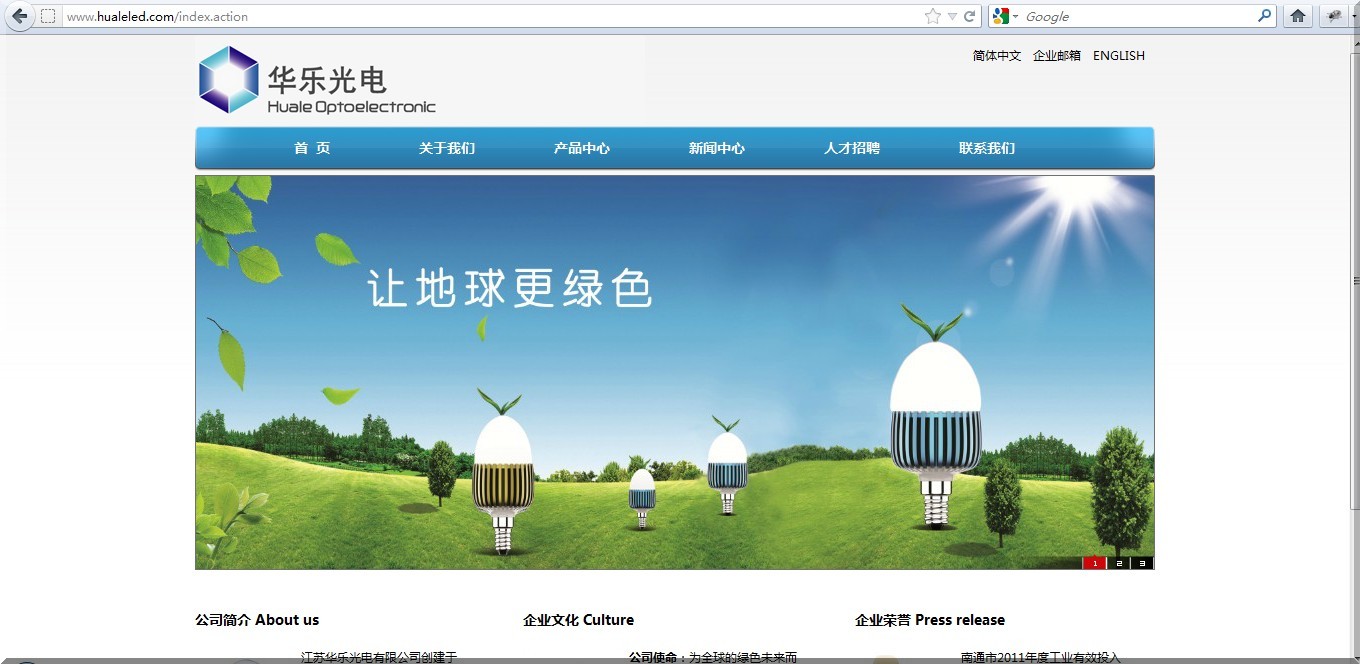Open the browser home page
The width and height of the screenshot is (1360, 664).
1298,16
